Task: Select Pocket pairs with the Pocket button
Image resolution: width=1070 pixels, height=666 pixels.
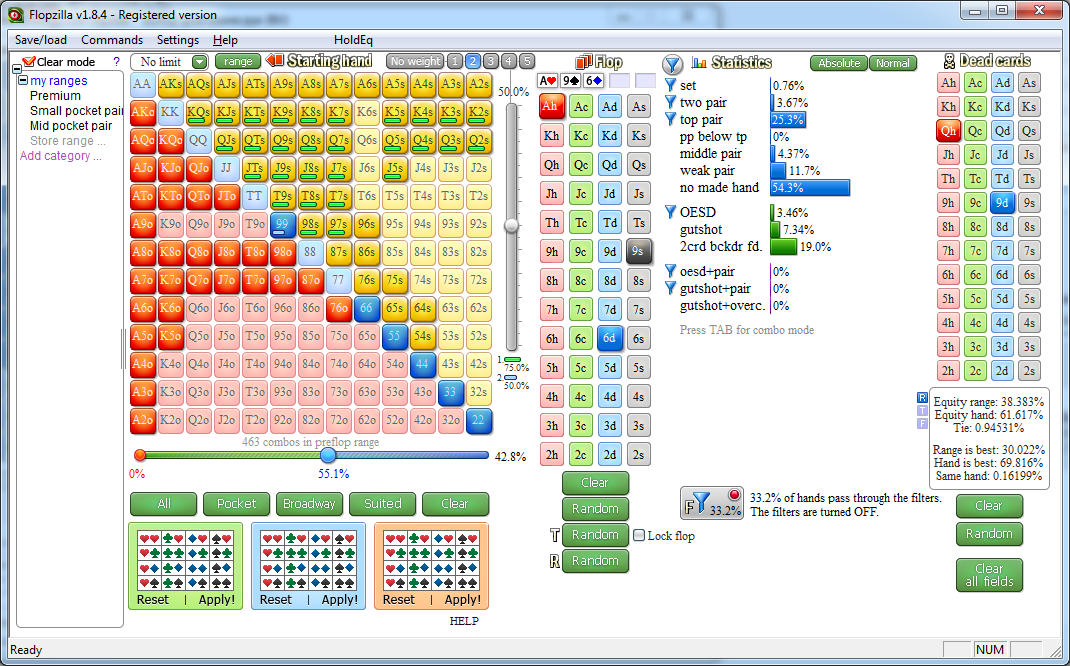Action: (236, 504)
